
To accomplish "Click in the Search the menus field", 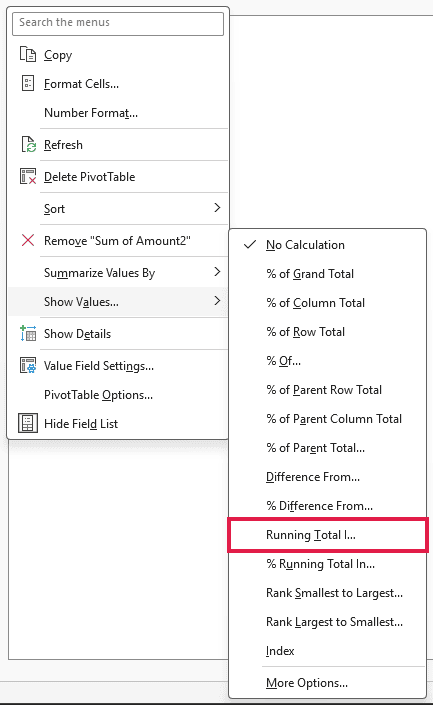I will pyautogui.click(x=118, y=23).
